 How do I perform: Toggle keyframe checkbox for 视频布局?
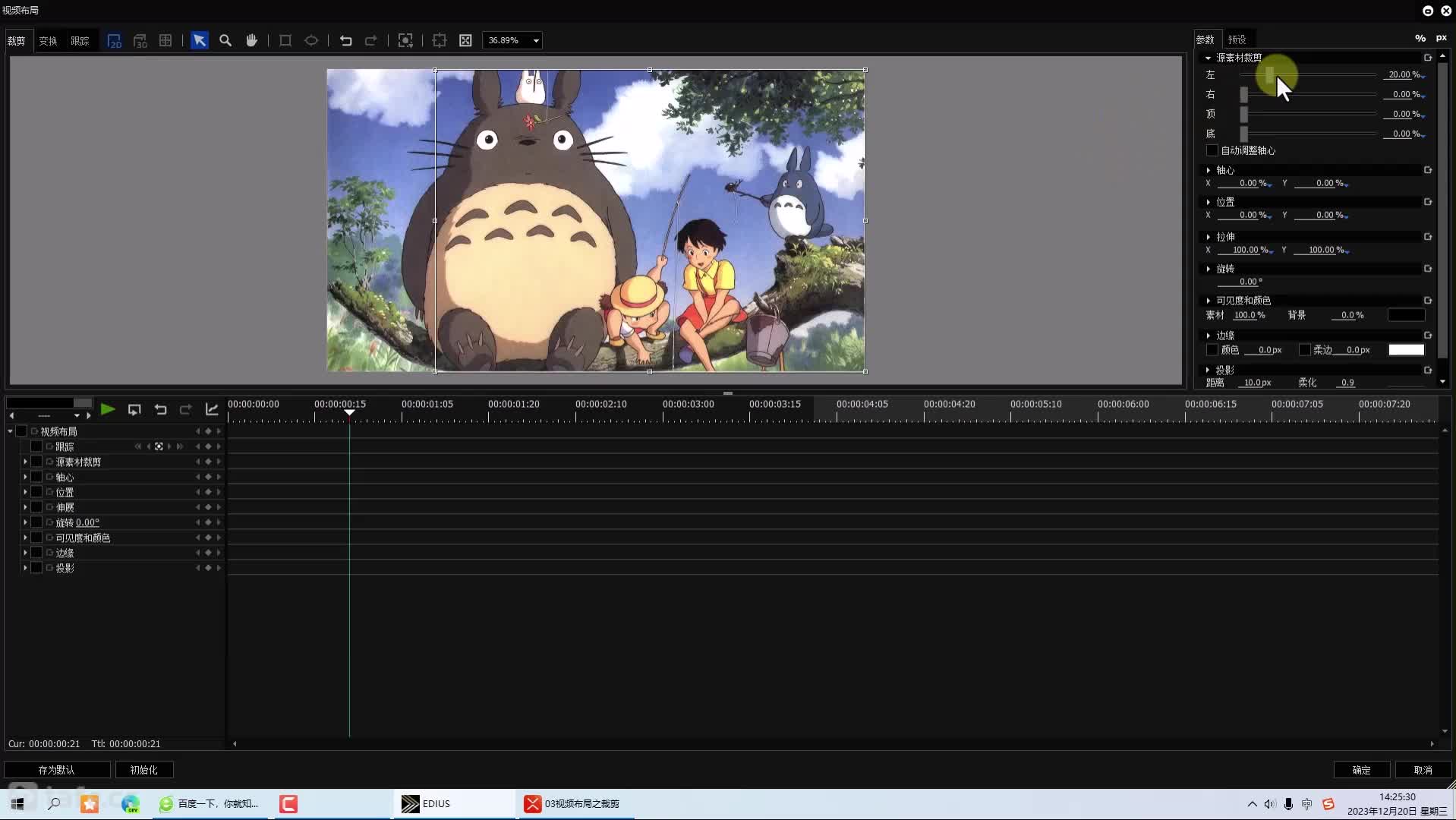coord(21,431)
